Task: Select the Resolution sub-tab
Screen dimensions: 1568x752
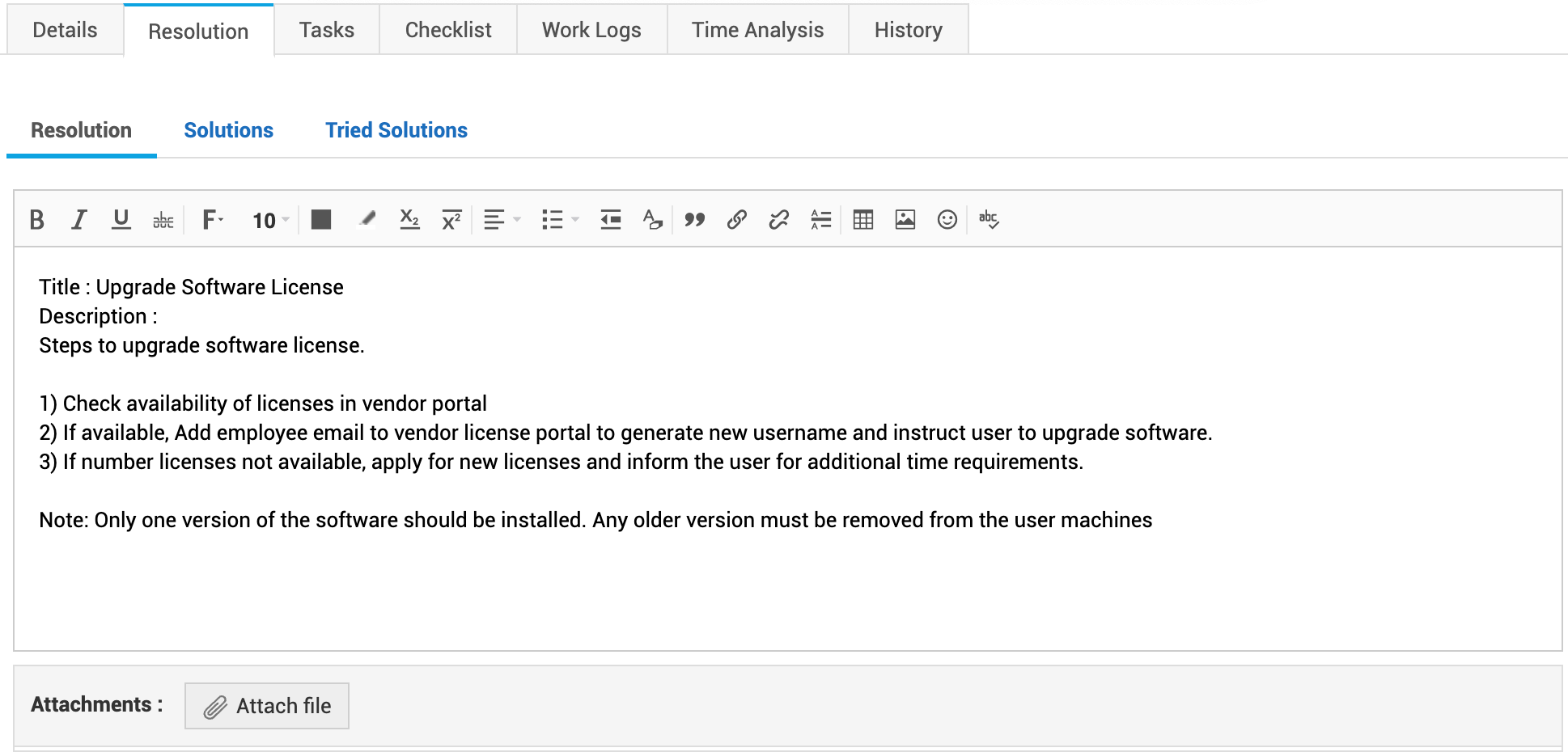Action: (81, 130)
